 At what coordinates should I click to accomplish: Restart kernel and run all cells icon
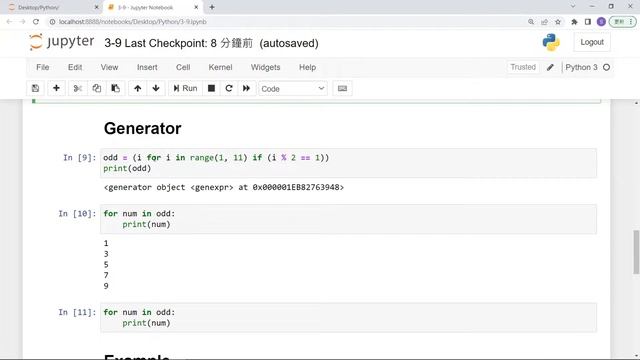(x=247, y=88)
